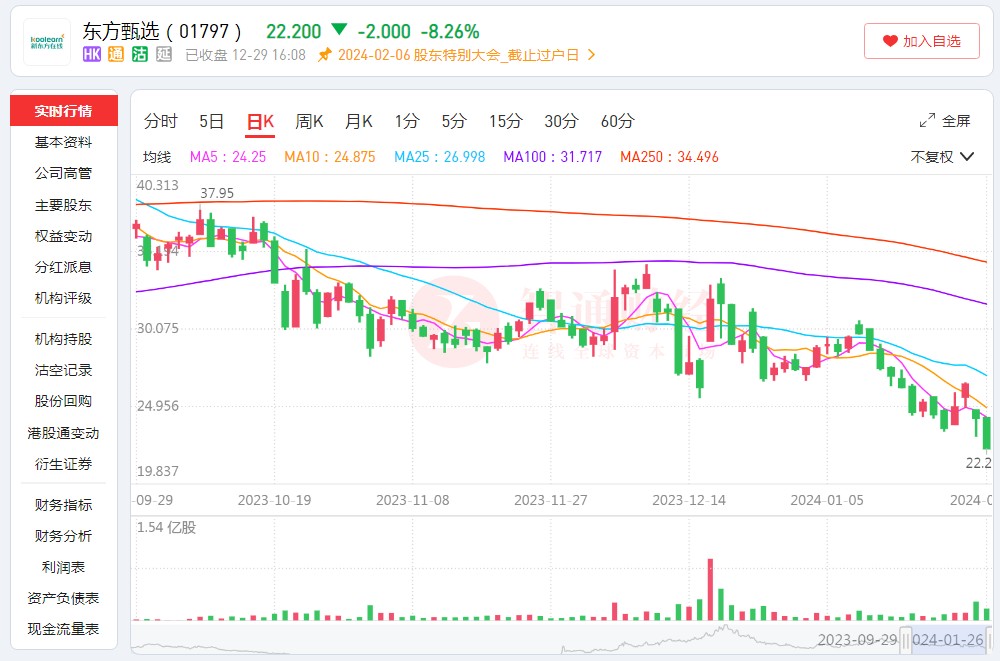
Task: Click the purple HK market badge
Action: pos(91,55)
